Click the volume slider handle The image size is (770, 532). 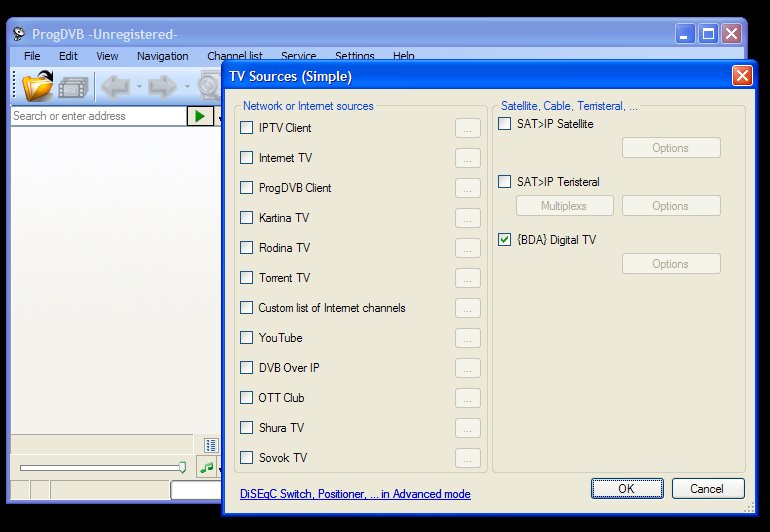182,467
